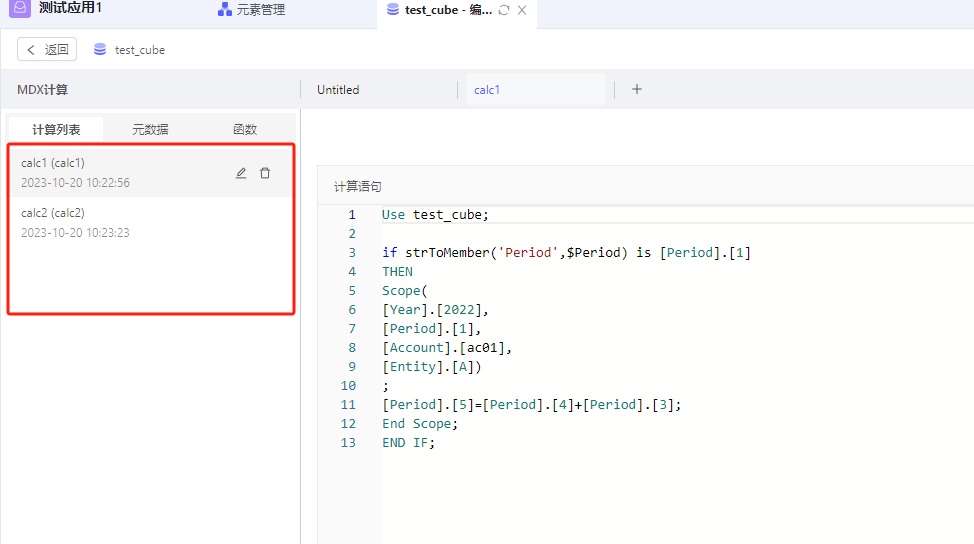Edit calc1 with the pencil icon
Image resolution: width=974 pixels, height=544 pixels.
pyautogui.click(x=241, y=173)
